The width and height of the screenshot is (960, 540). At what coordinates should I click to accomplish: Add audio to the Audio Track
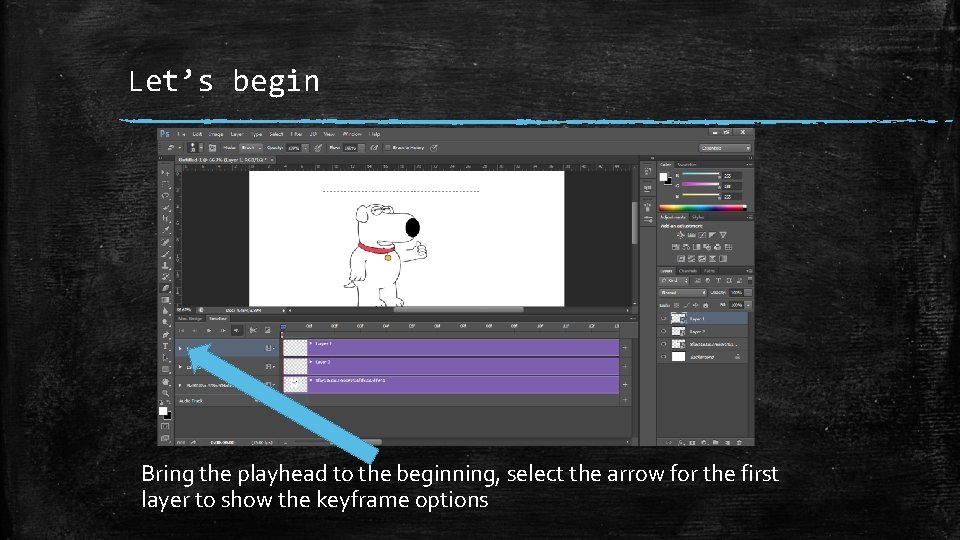pyautogui.click(x=625, y=400)
